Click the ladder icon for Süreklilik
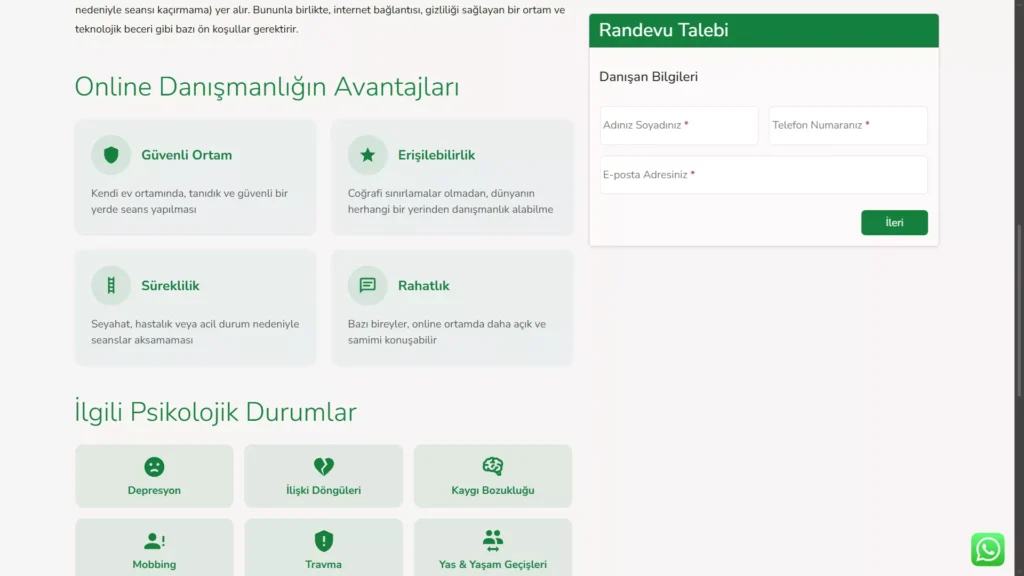This screenshot has height=576, width=1024. tap(110, 284)
